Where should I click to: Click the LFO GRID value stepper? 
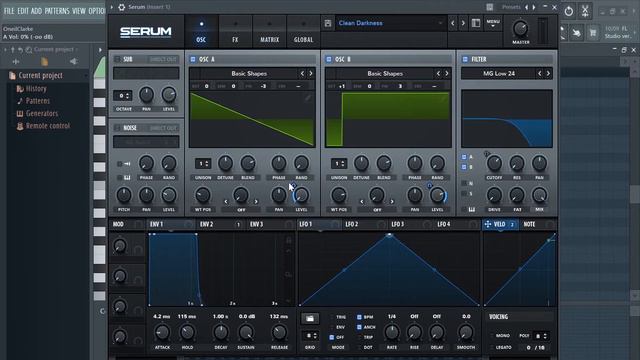pyautogui.click(x=310, y=336)
